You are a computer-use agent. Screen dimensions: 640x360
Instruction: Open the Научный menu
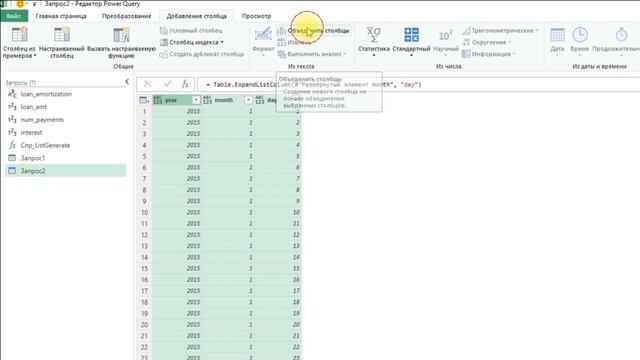(445, 41)
